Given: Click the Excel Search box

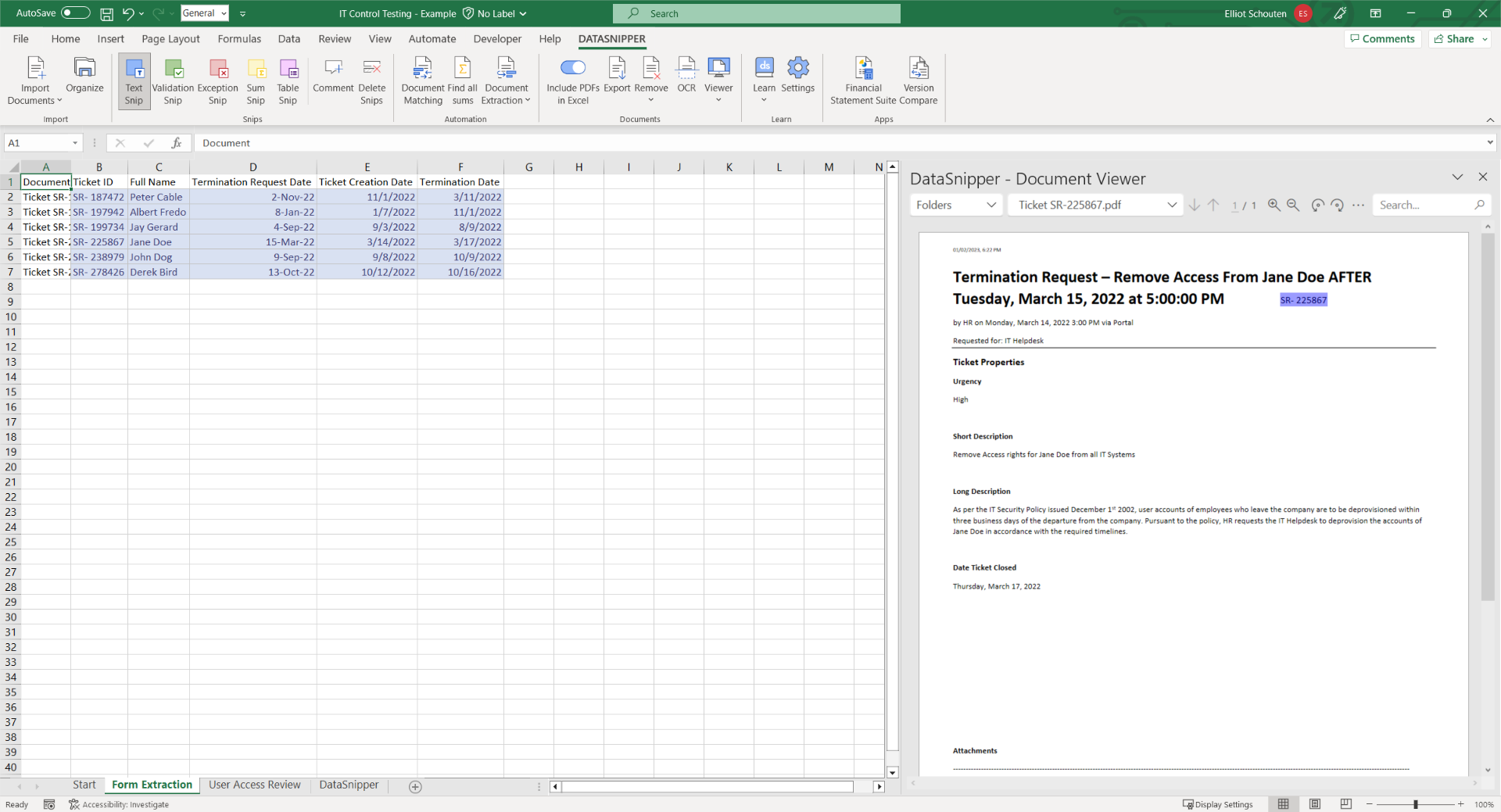Looking at the screenshot, I should (757, 13).
